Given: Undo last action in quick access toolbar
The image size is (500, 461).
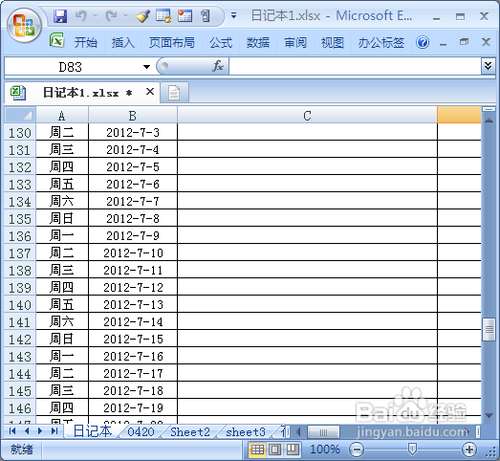Looking at the screenshot, I should (x=81, y=16).
